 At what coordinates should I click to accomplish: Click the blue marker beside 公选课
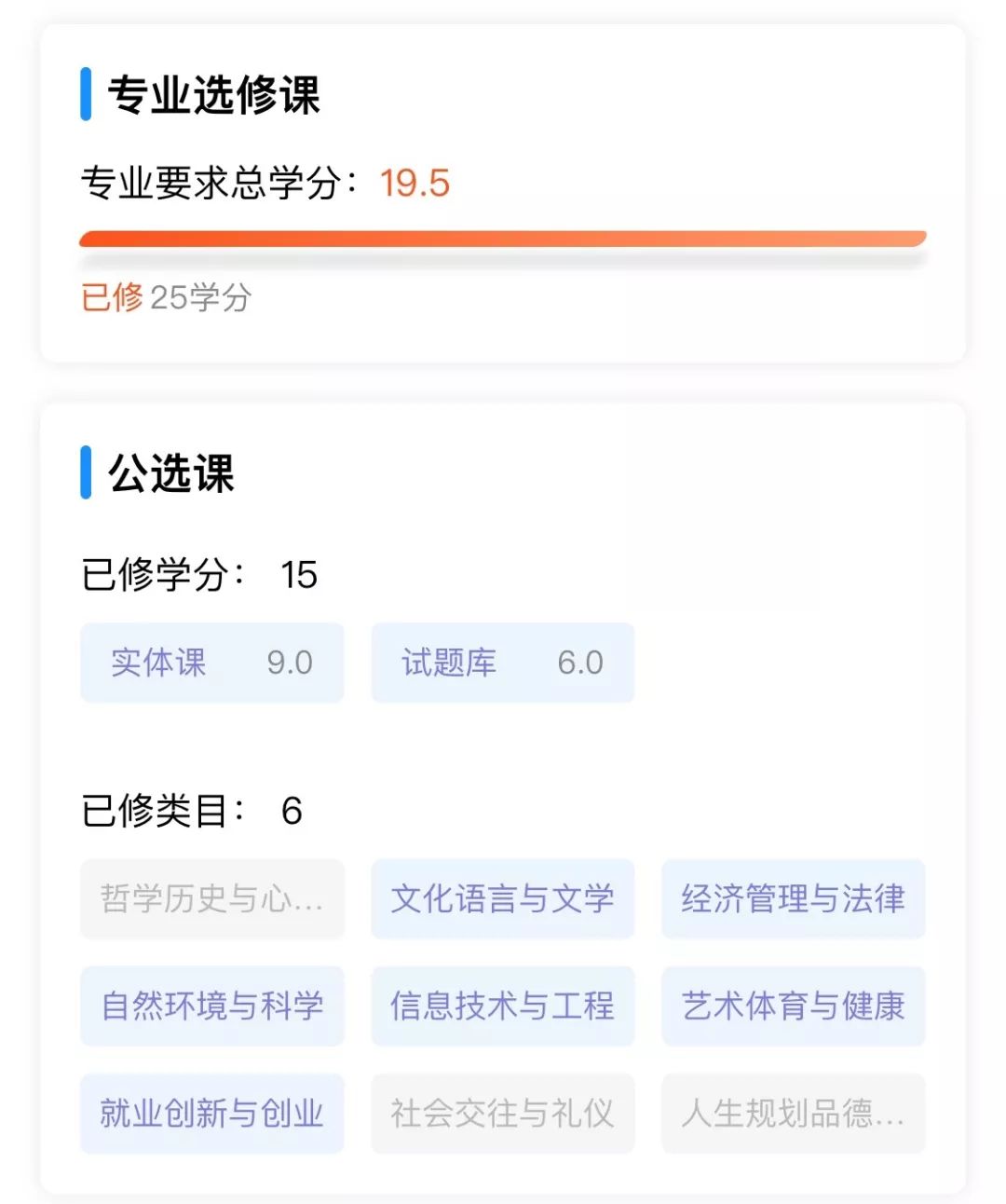[x=86, y=472]
